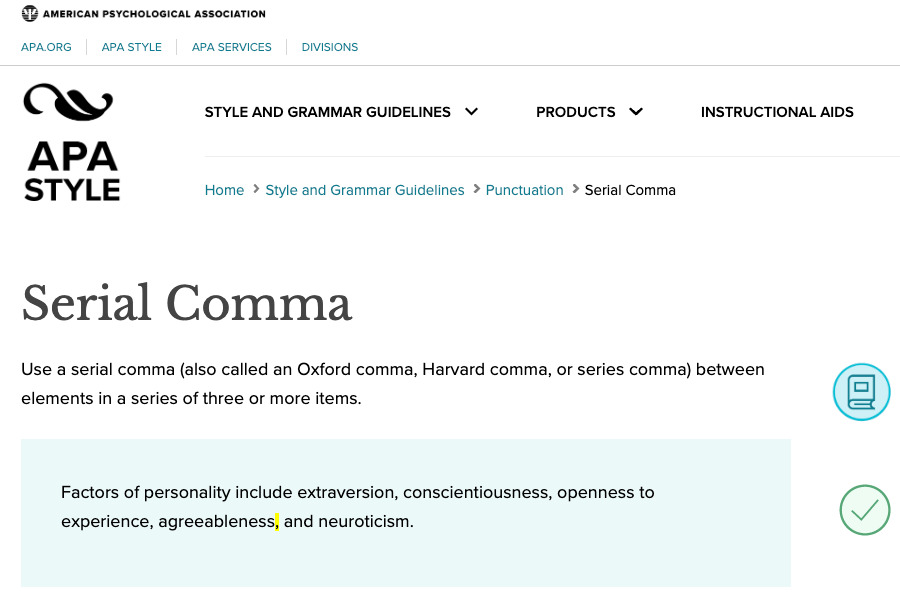
Task: Open the Punctuation breadcrumb link
Action: coord(524,190)
